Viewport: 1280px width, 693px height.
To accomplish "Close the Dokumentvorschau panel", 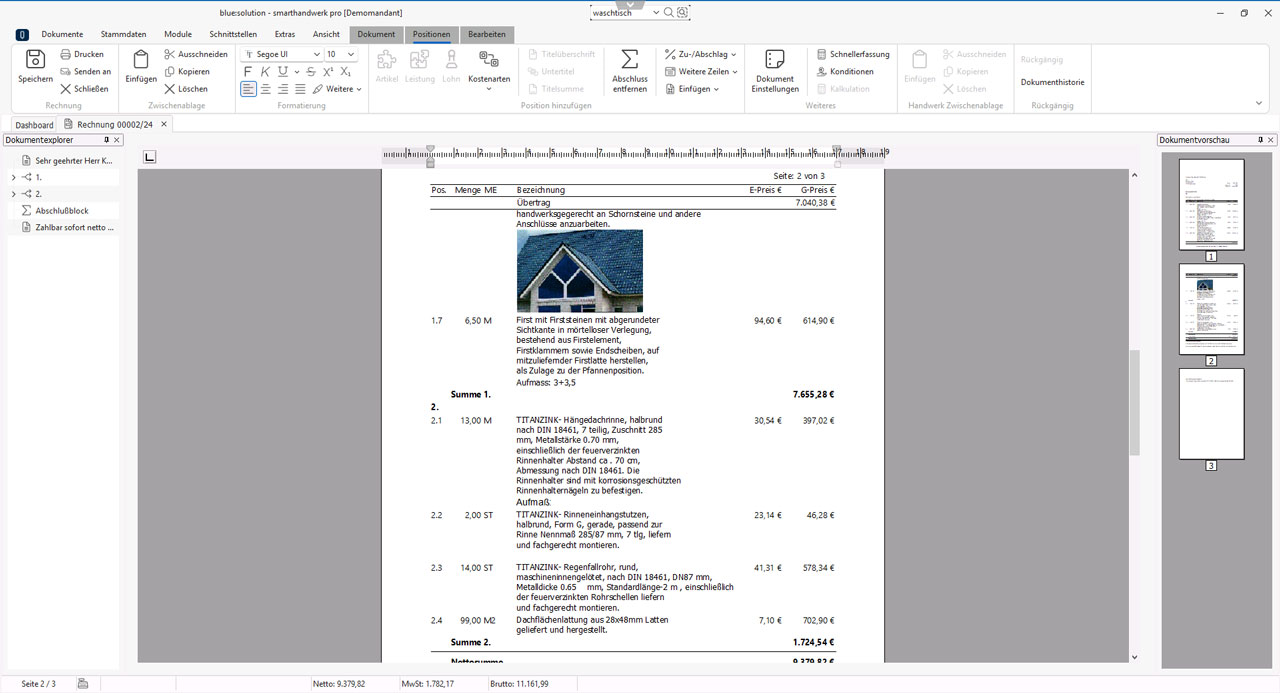I will (1271, 140).
